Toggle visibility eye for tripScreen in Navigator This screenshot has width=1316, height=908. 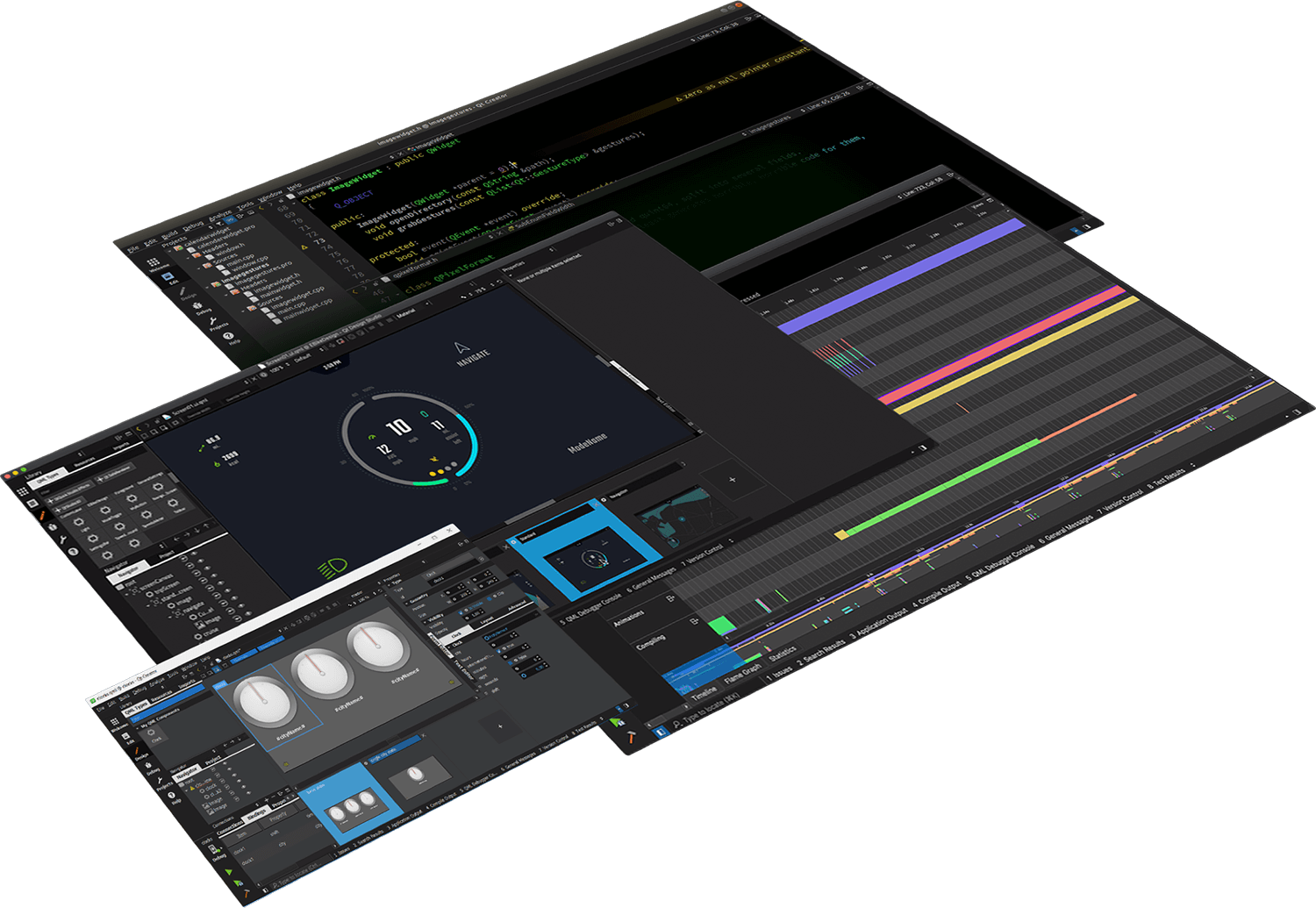tap(207, 568)
